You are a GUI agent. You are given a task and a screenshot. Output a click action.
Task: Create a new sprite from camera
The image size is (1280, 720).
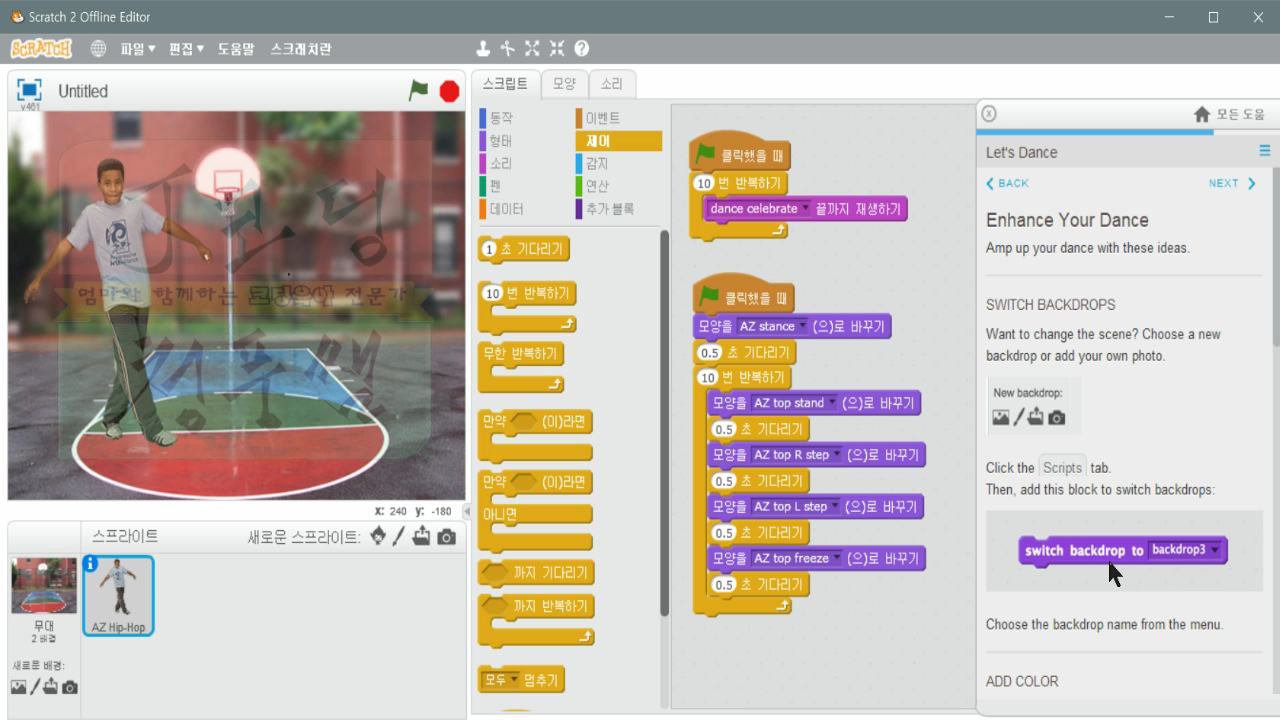(446, 537)
